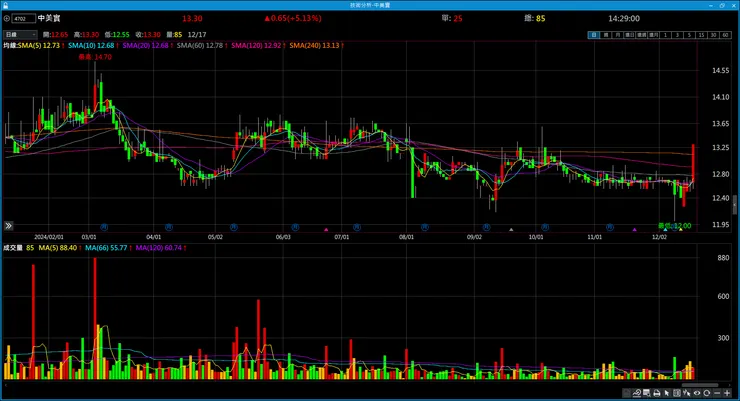This screenshot has height=401, width=740.
Task: Click the MA(66) 55.77 volume label
Action: coord(106,248)
